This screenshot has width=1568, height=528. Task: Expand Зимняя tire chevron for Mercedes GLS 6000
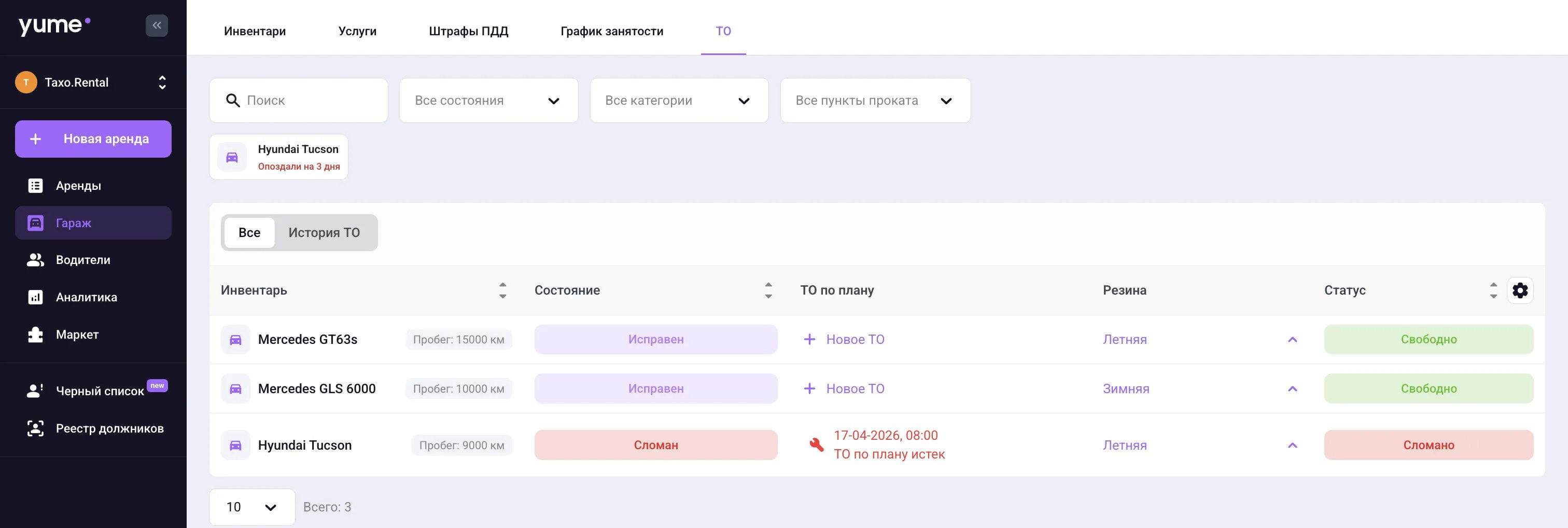pyautogui.click(x=1292, y=388)
